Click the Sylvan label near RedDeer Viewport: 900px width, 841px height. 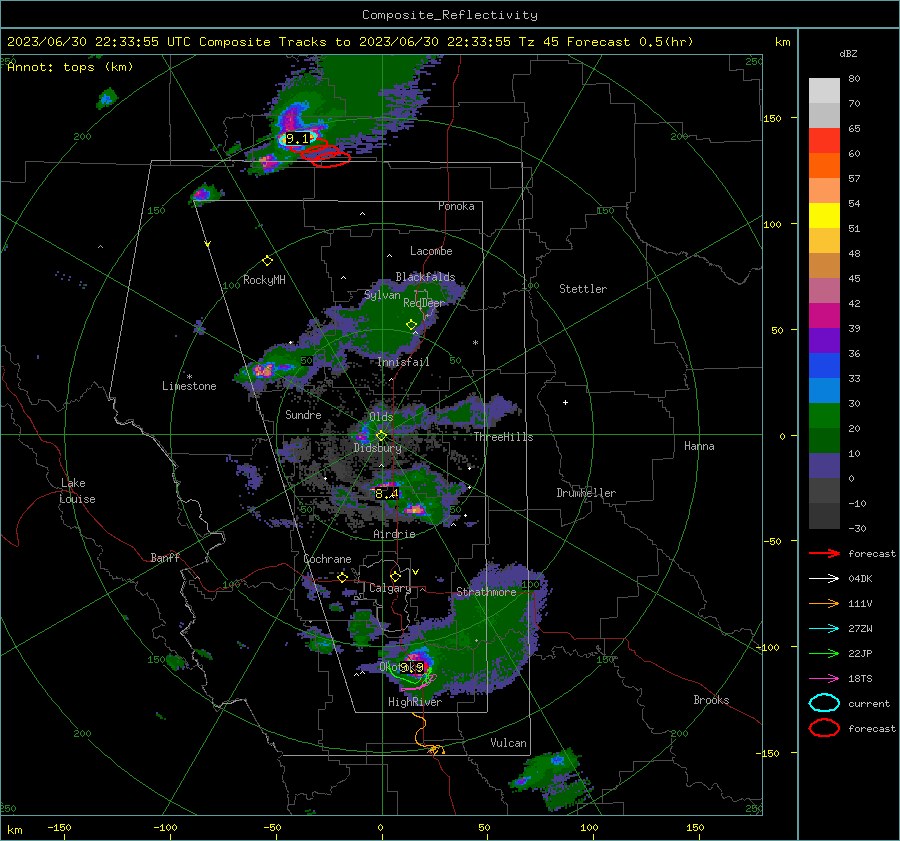(x=382, y=295)
